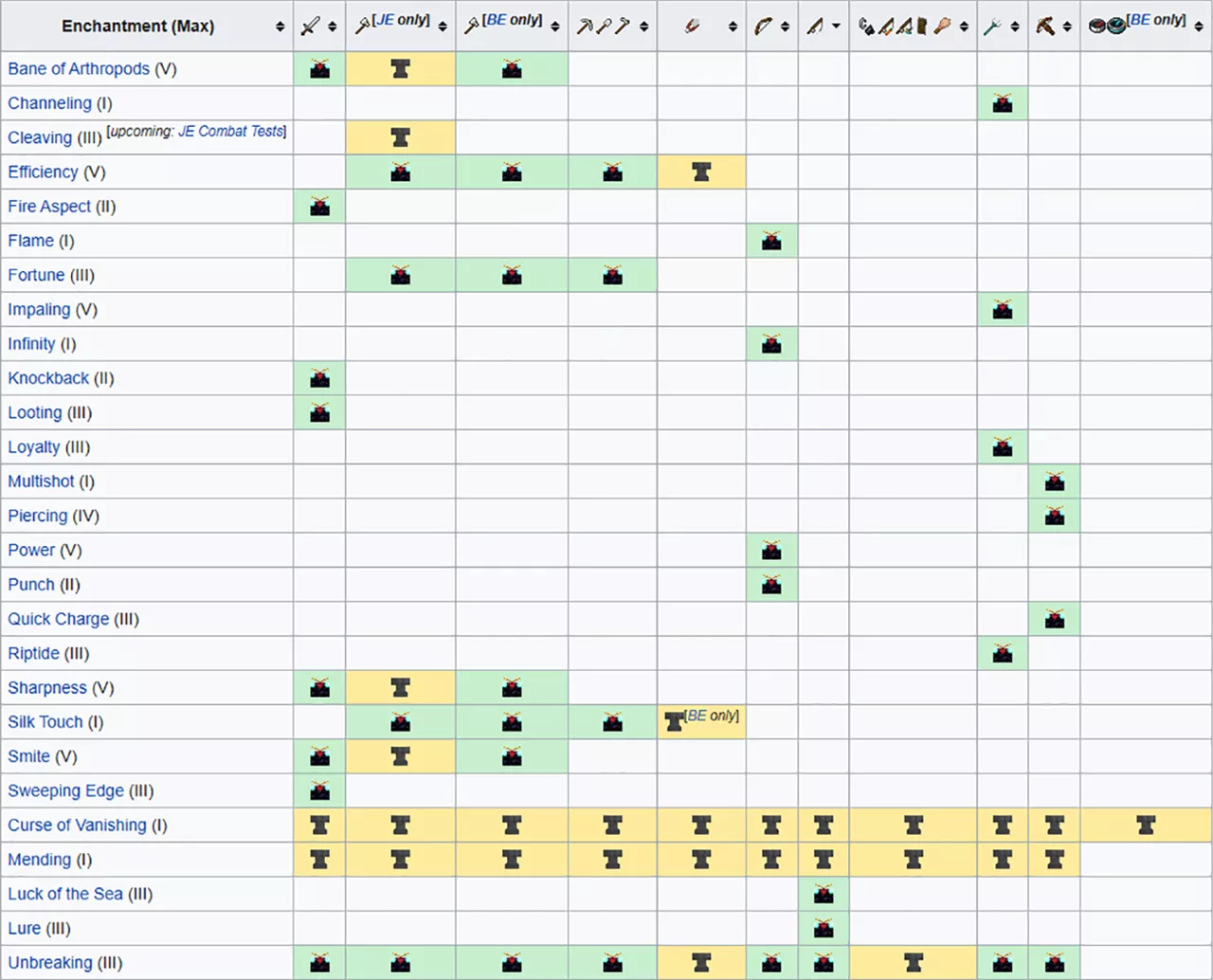
Task: Click the enchanting table icon in Impaling row
Action: (x=1003, y=310)
